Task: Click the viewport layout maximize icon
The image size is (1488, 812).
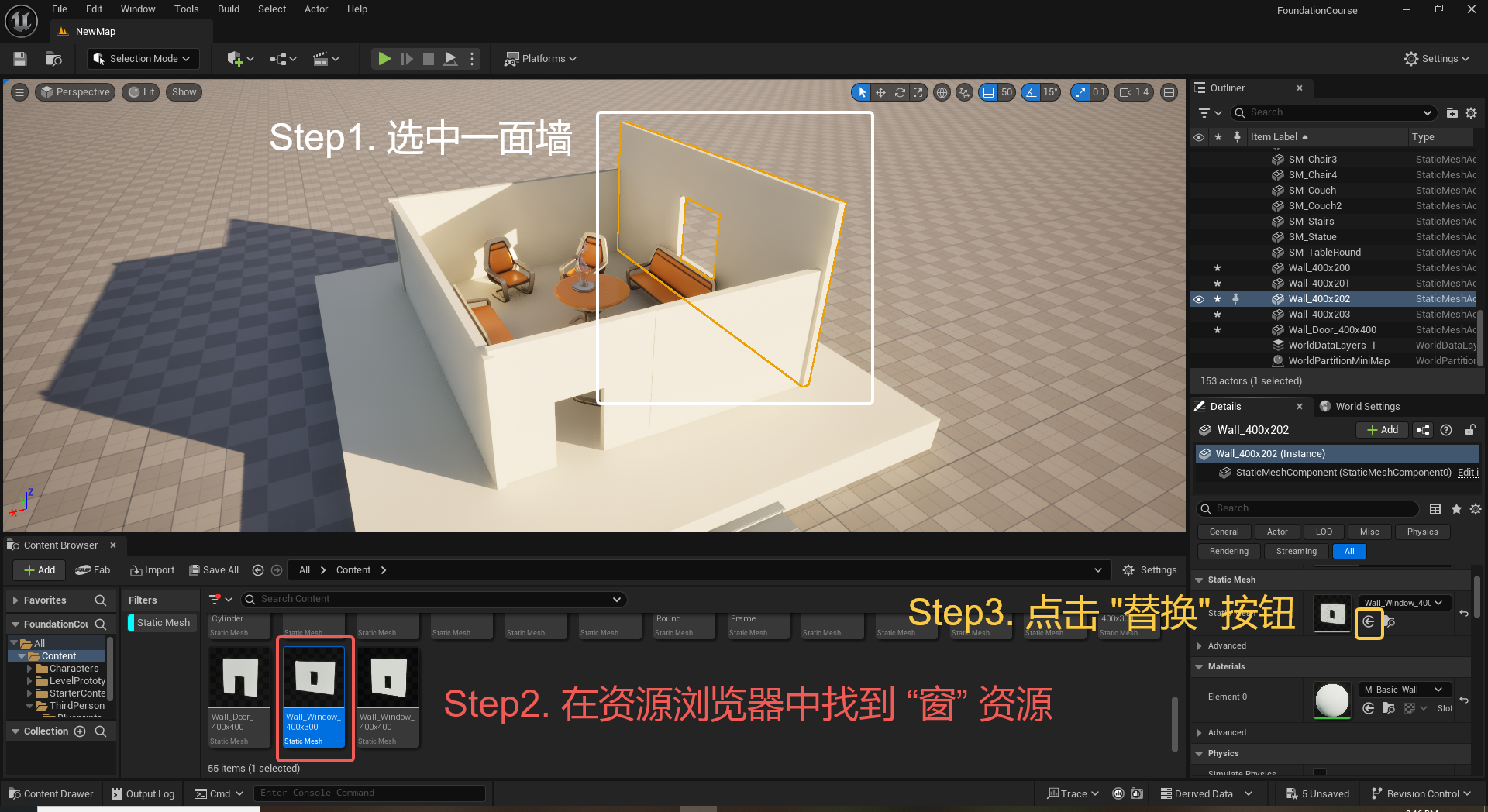Action: point(1169,92)
